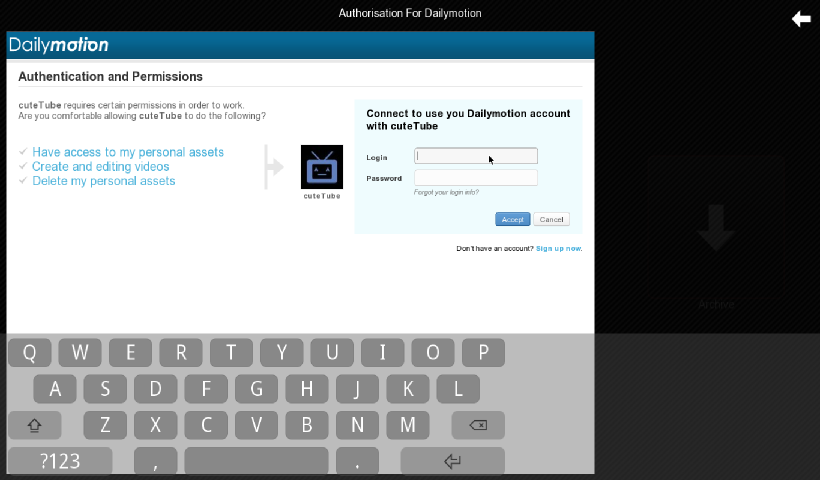Viewport: 820px width, 480px height.
Task: Switch keyboard to ?123 symbols layout
Action: pyautogui.click(x=60, y=461)
